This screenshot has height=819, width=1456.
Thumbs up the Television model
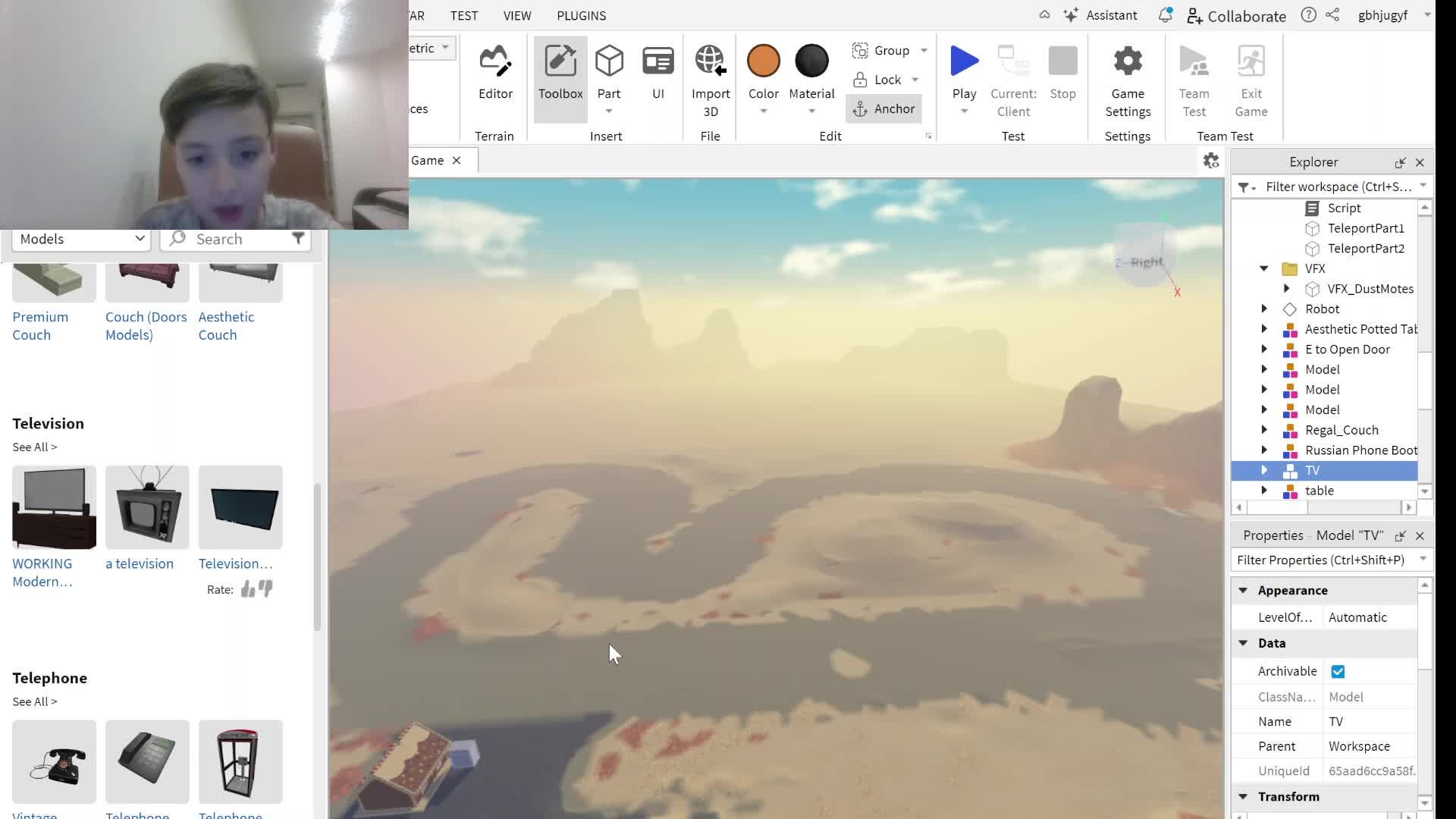(248, 589)
